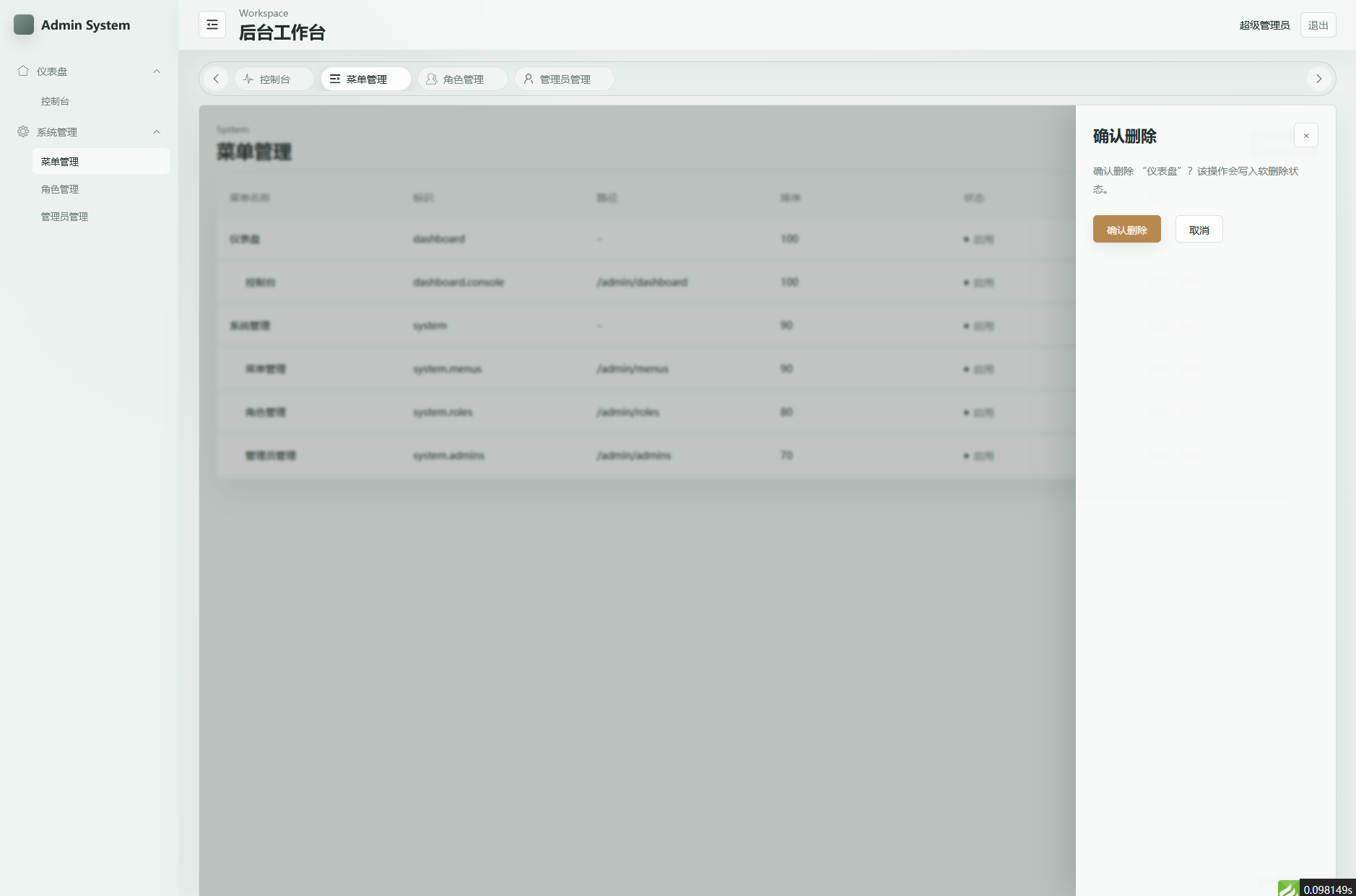The width and height of the screenshot is (1356, 896).
Task: Click the person icon on 管理员管理 tab
Action: [x=529, y=79]
